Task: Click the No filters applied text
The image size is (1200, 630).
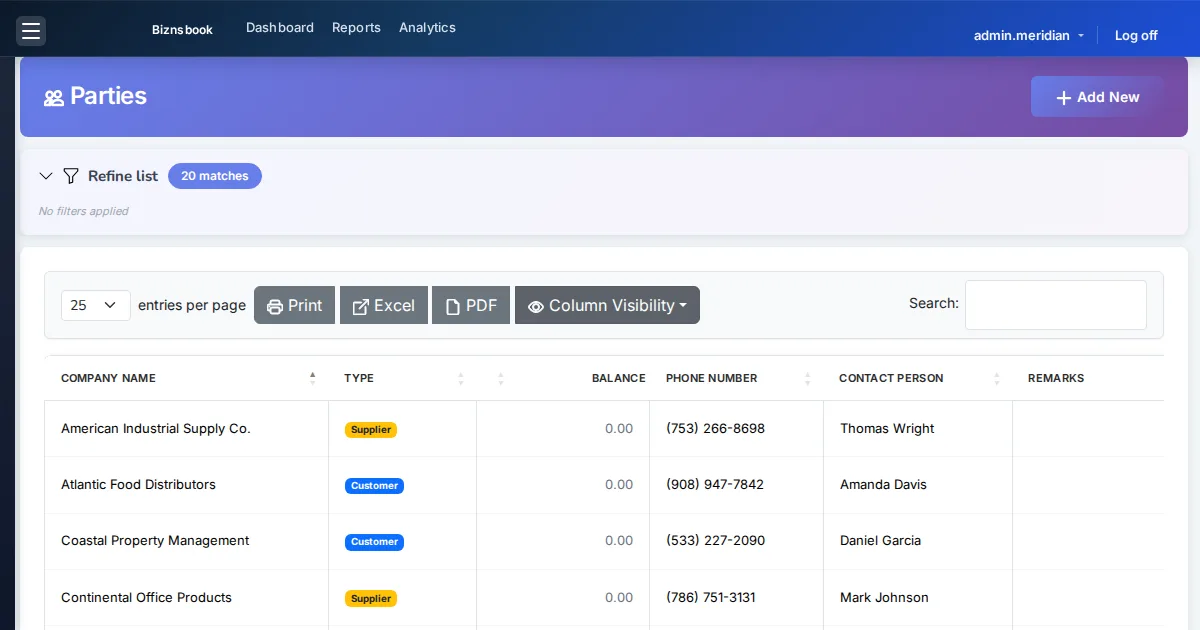Action: pos(83,211)
